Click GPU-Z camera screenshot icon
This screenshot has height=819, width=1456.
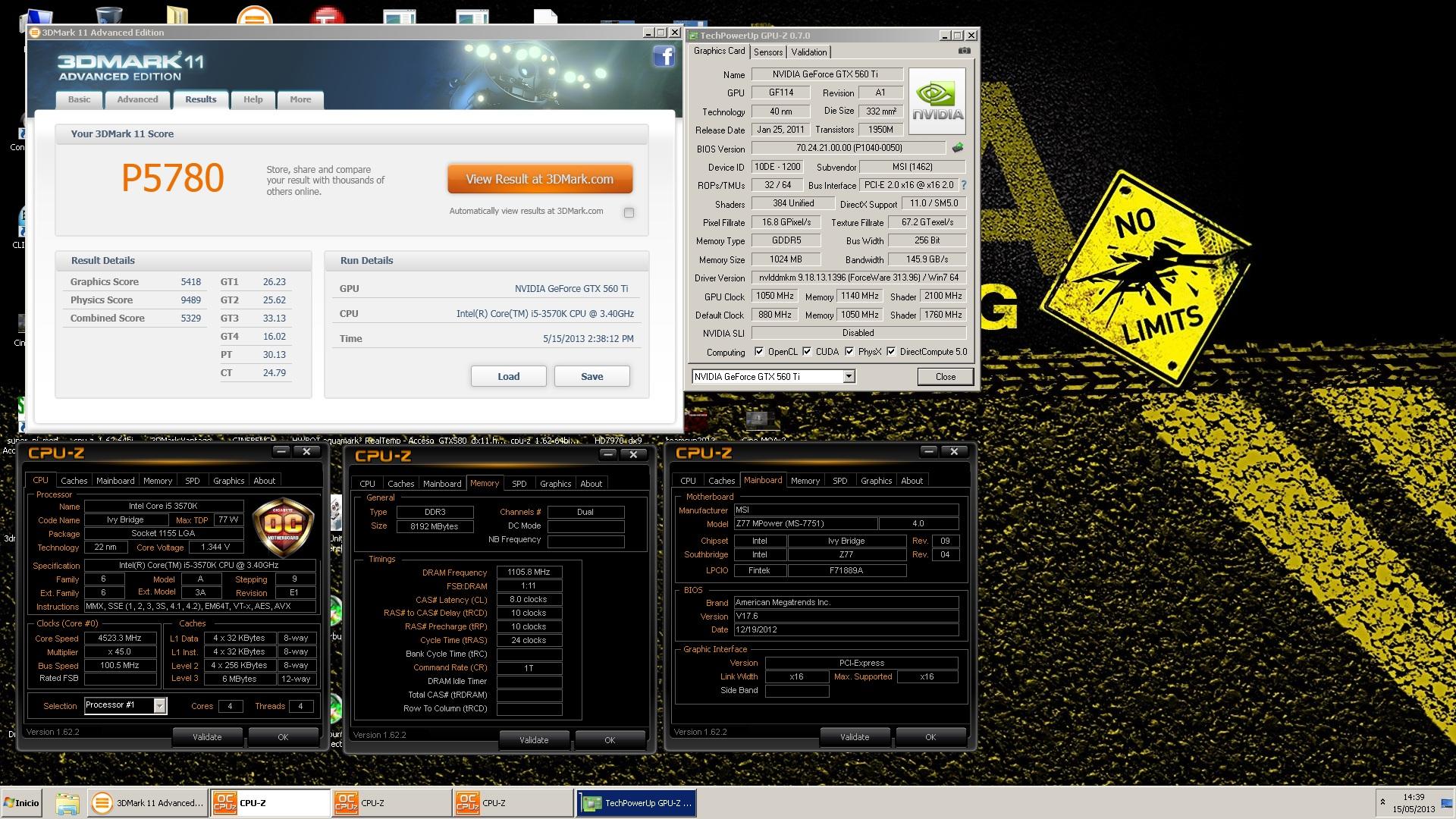964,51
